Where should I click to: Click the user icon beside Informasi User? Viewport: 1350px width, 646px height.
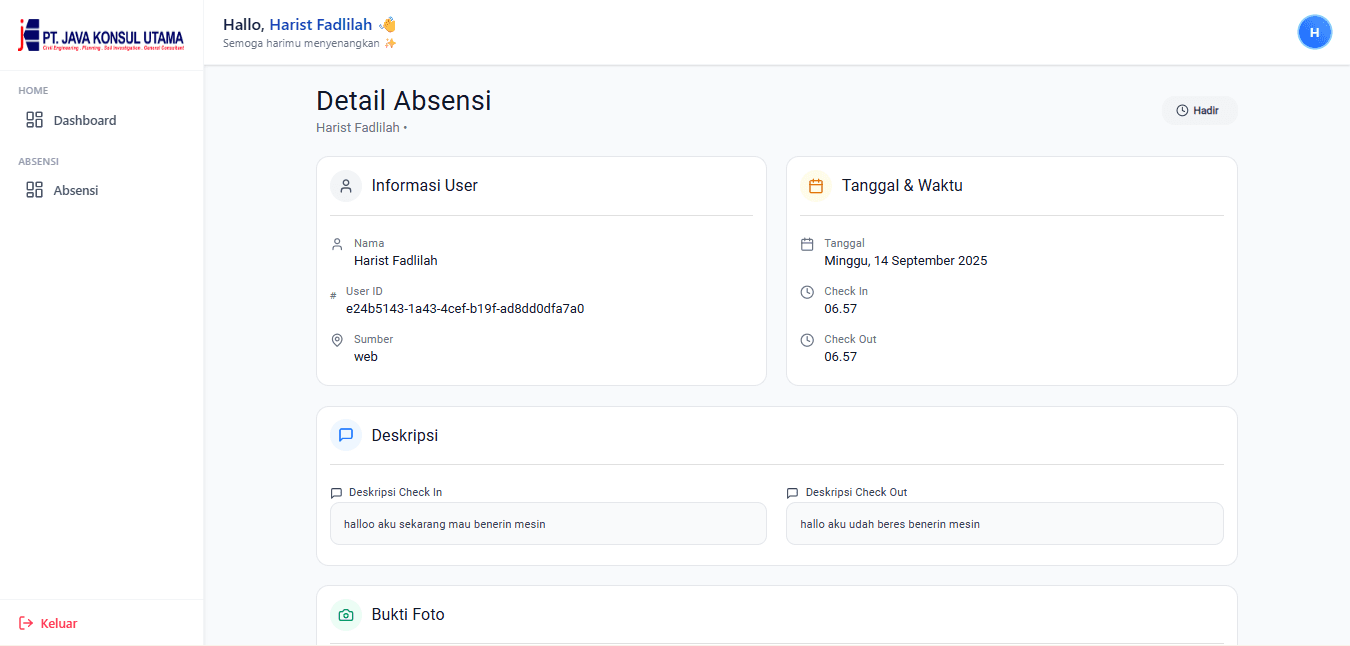click(x=345, y=186)
